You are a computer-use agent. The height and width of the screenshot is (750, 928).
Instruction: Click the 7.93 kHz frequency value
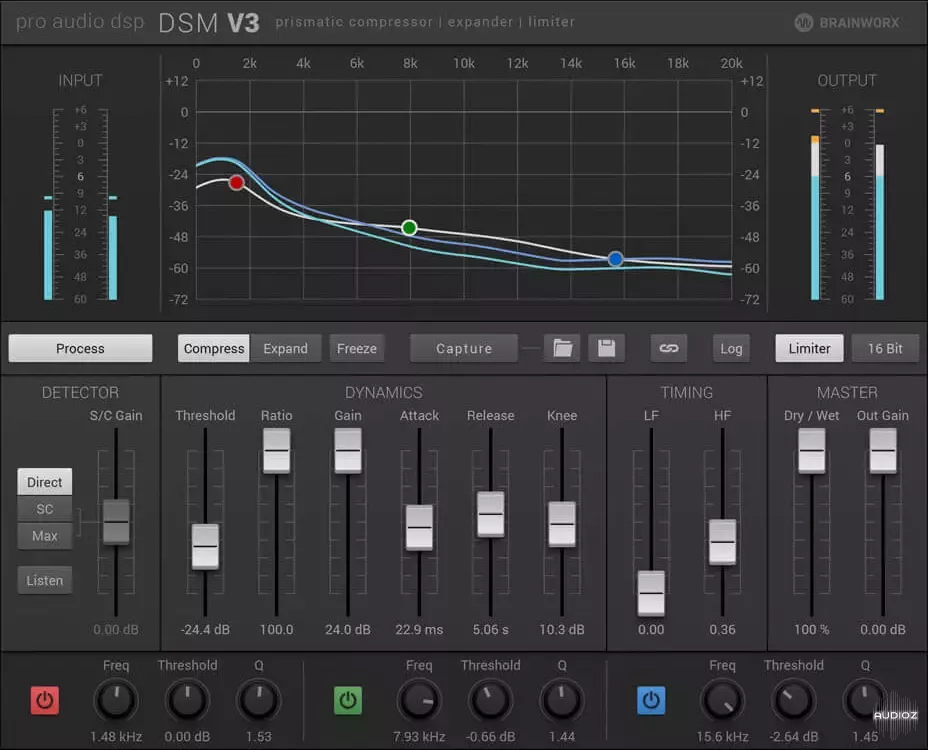419,736
